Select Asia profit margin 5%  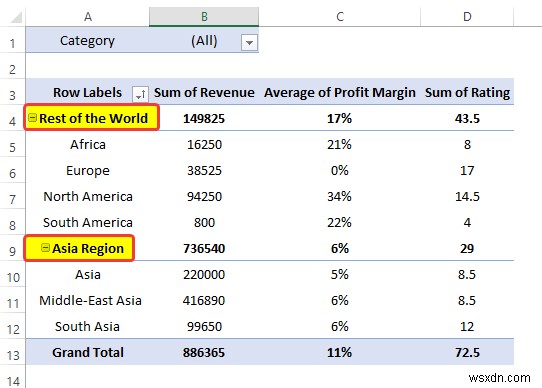click(340, 274)
